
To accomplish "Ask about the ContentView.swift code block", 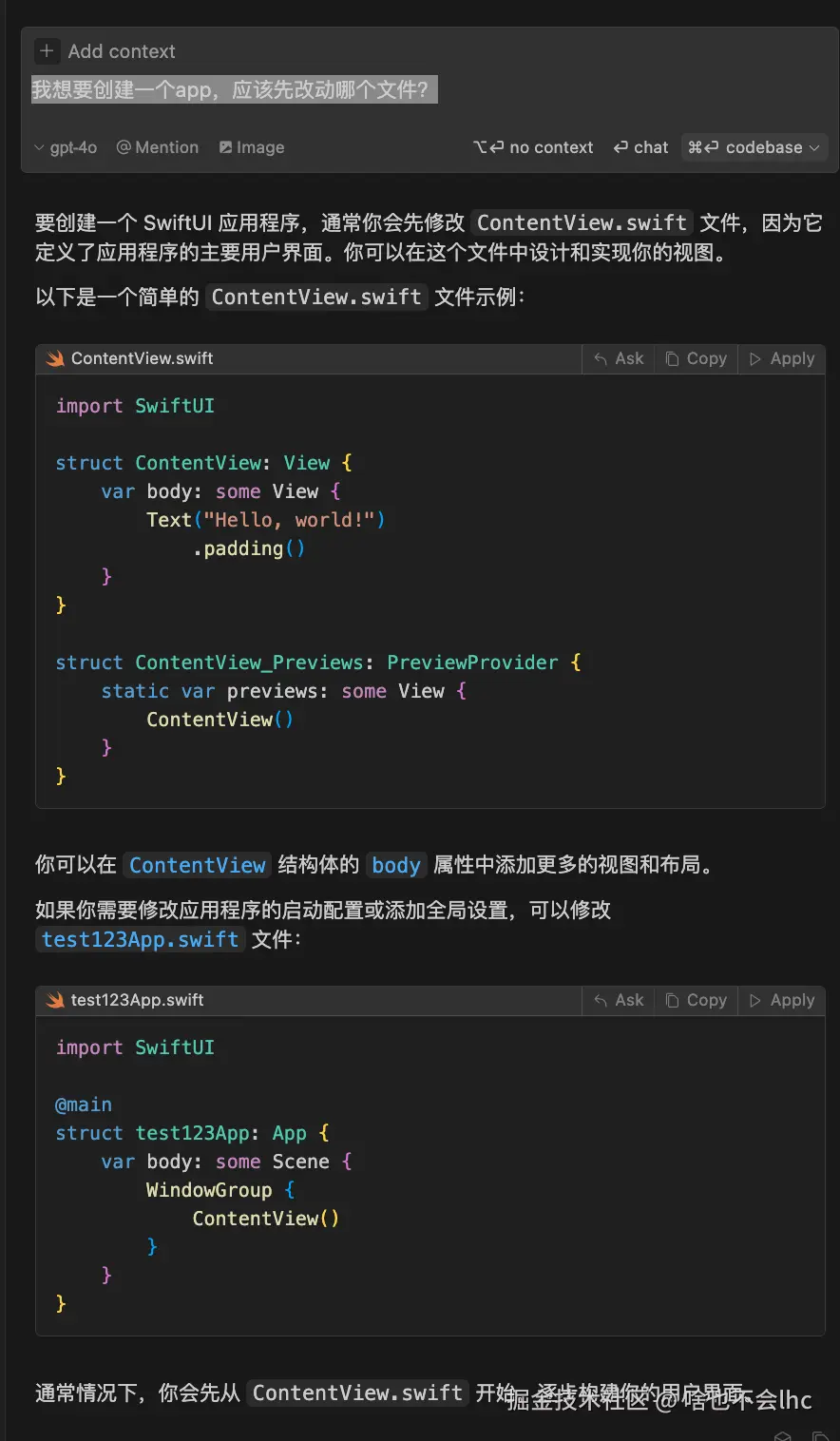I will (x=619, y=358).
